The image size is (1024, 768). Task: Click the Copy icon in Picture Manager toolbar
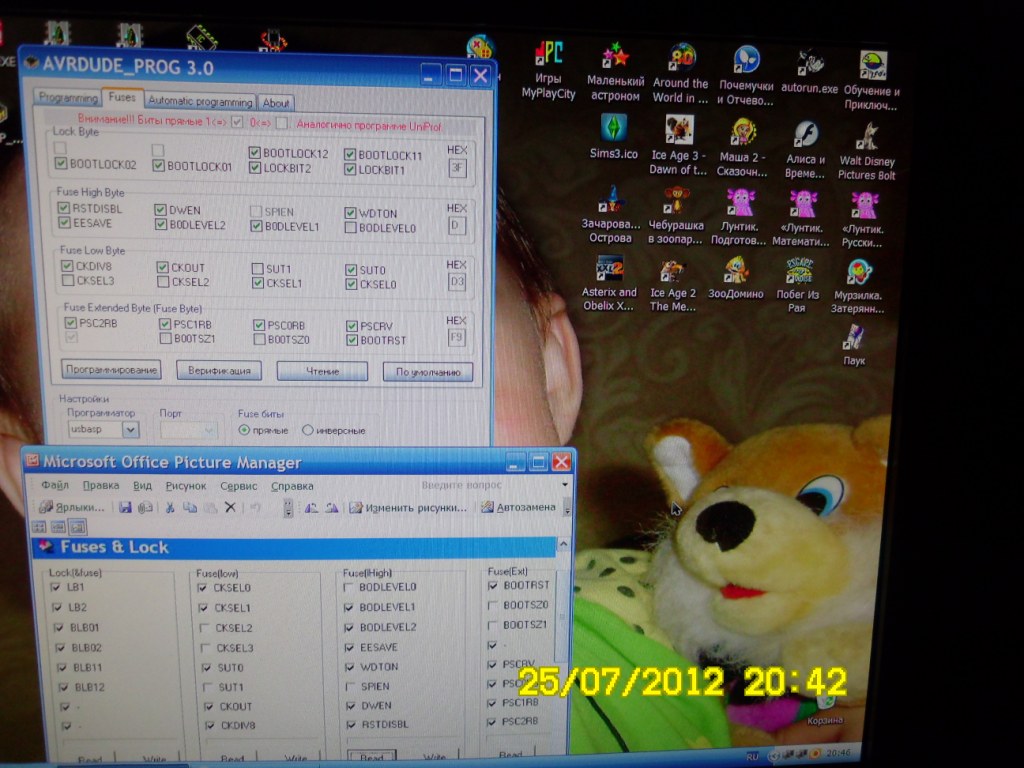[190, 507]
